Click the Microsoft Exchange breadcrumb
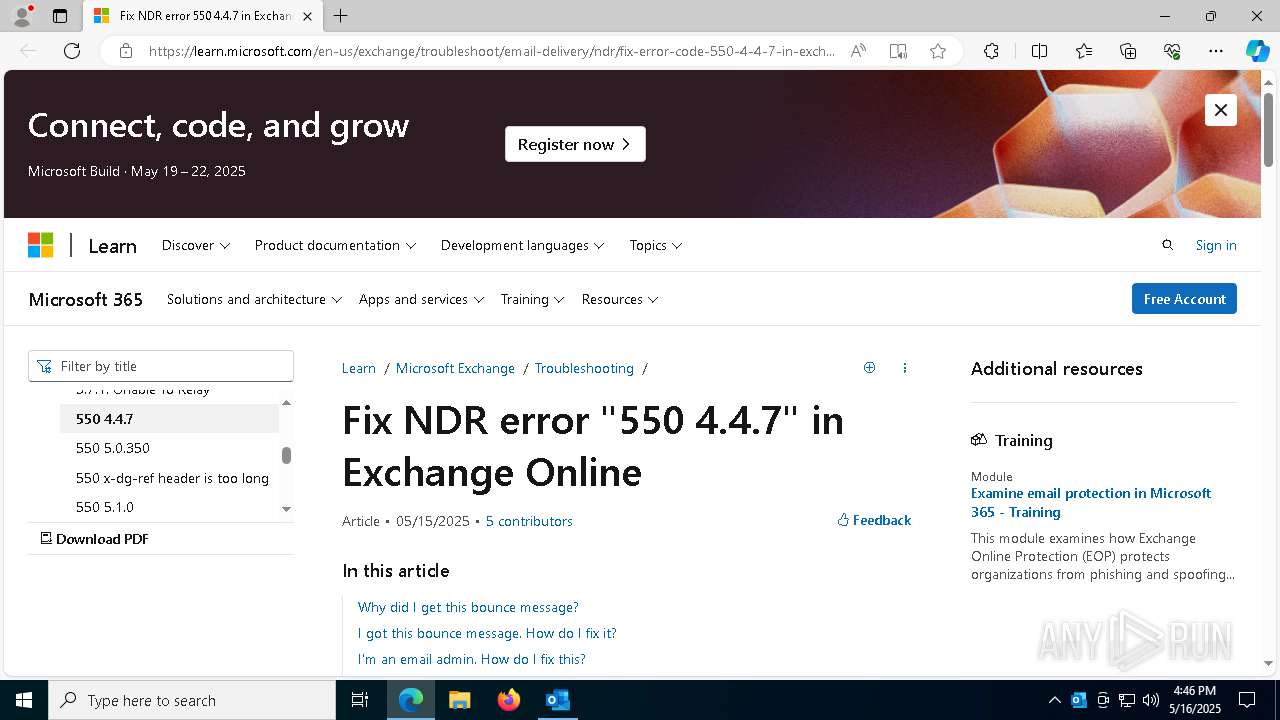Screen dimensions: 1280x720 (x=455, y=368)
